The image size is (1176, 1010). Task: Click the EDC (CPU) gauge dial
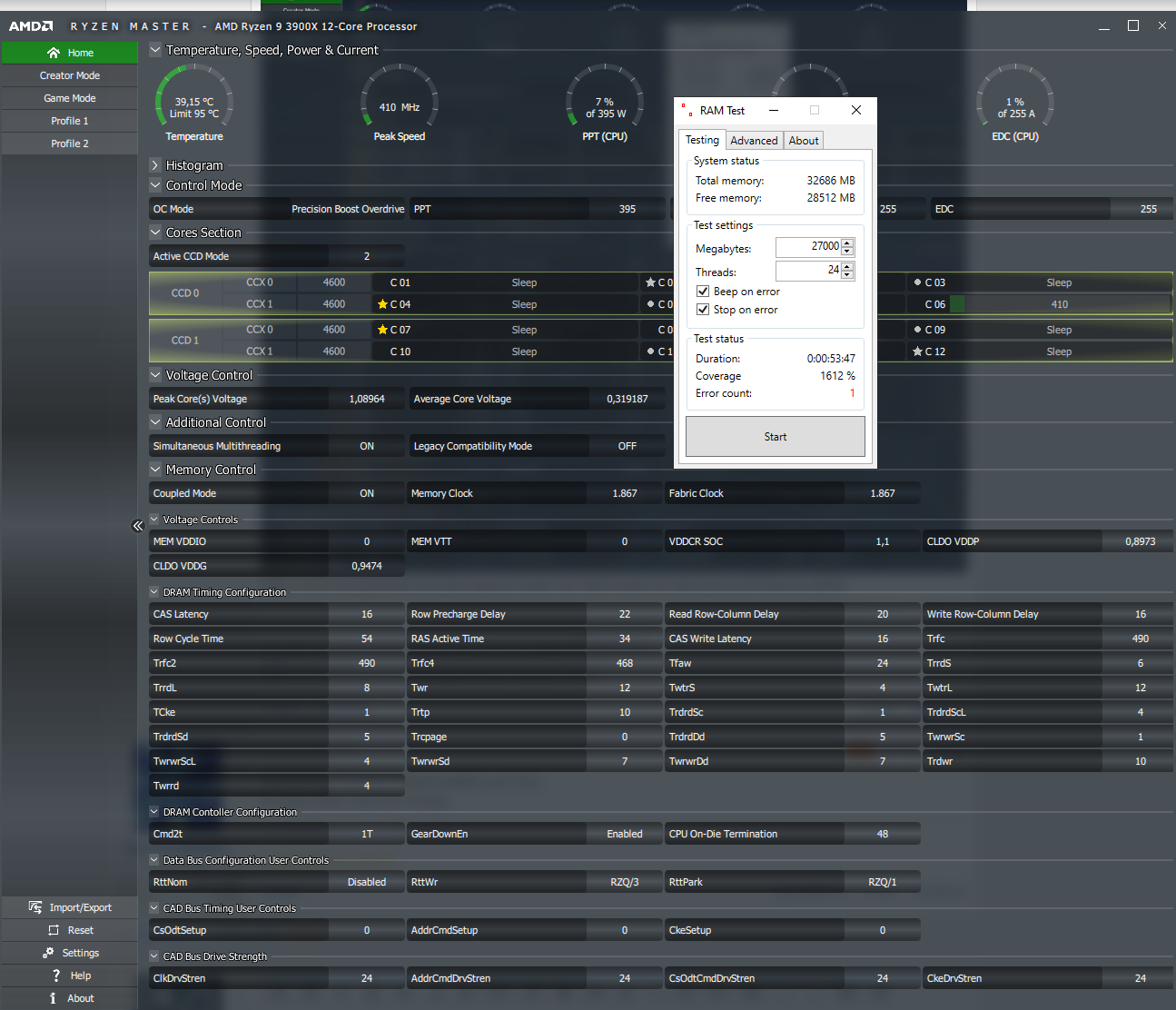(x=1015, y=100)
